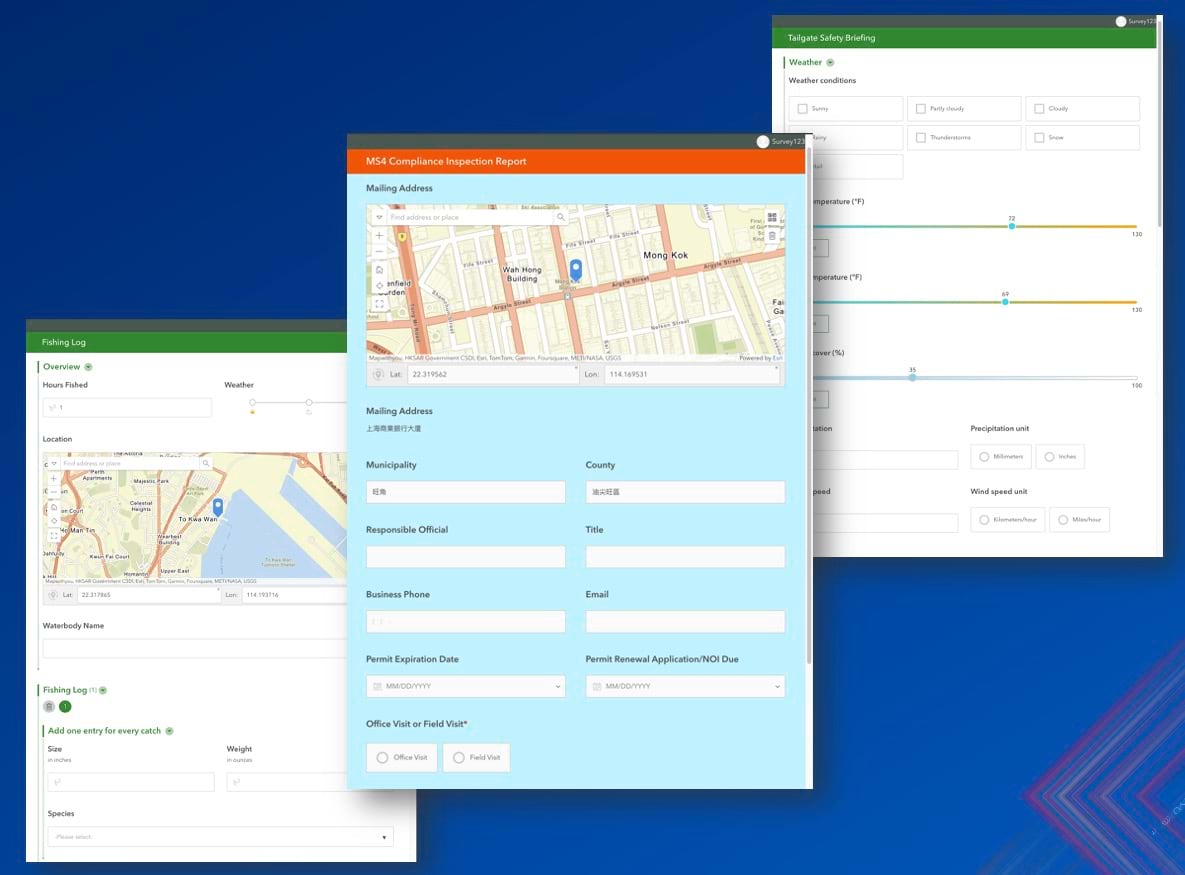Click location icon beside MS4 Lat field
The height and width of the screenshot is (875, 1185).
pyautogui.click(x=379, y=374)
